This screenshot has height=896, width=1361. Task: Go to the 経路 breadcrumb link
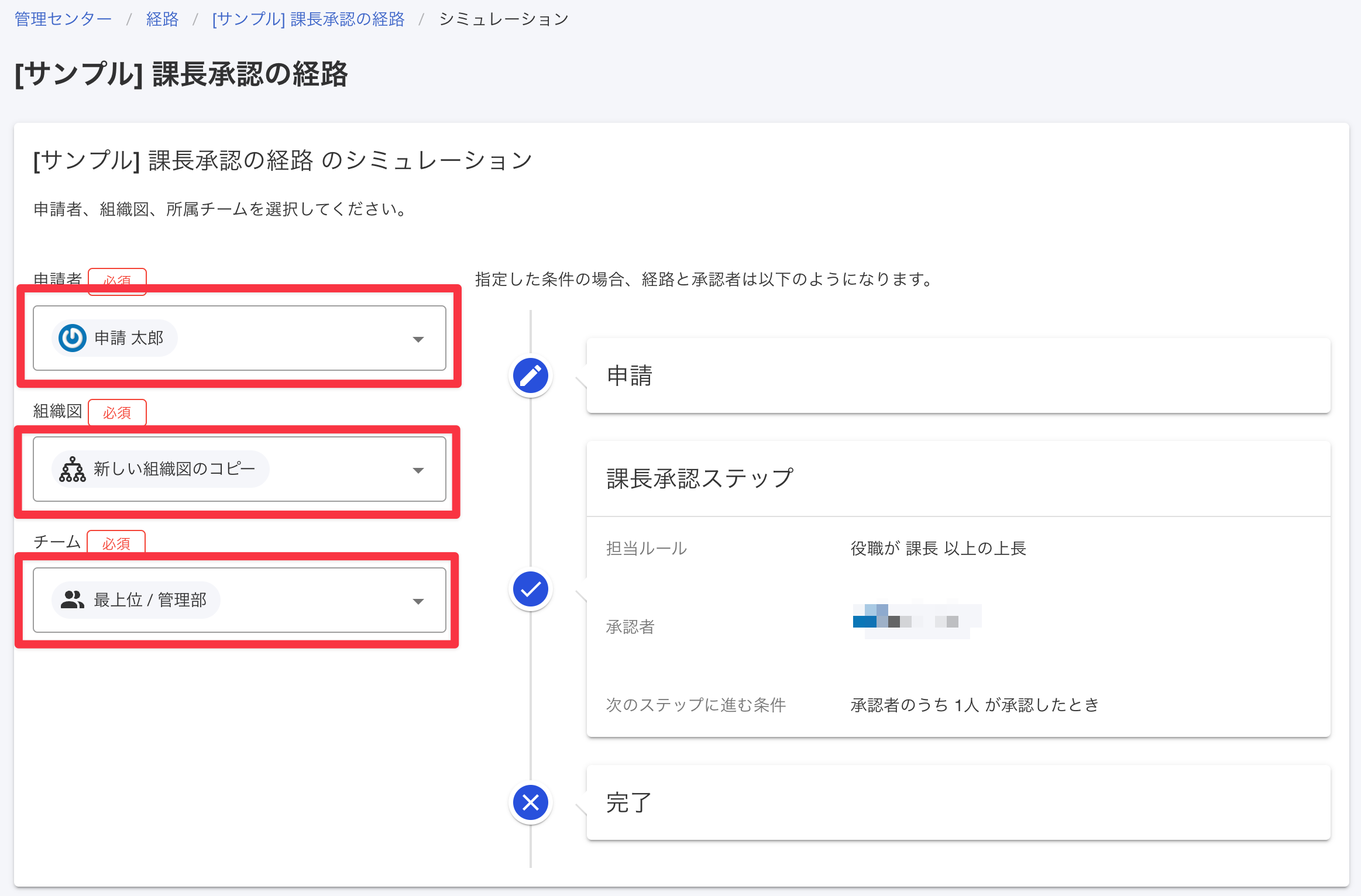[162, 19]
